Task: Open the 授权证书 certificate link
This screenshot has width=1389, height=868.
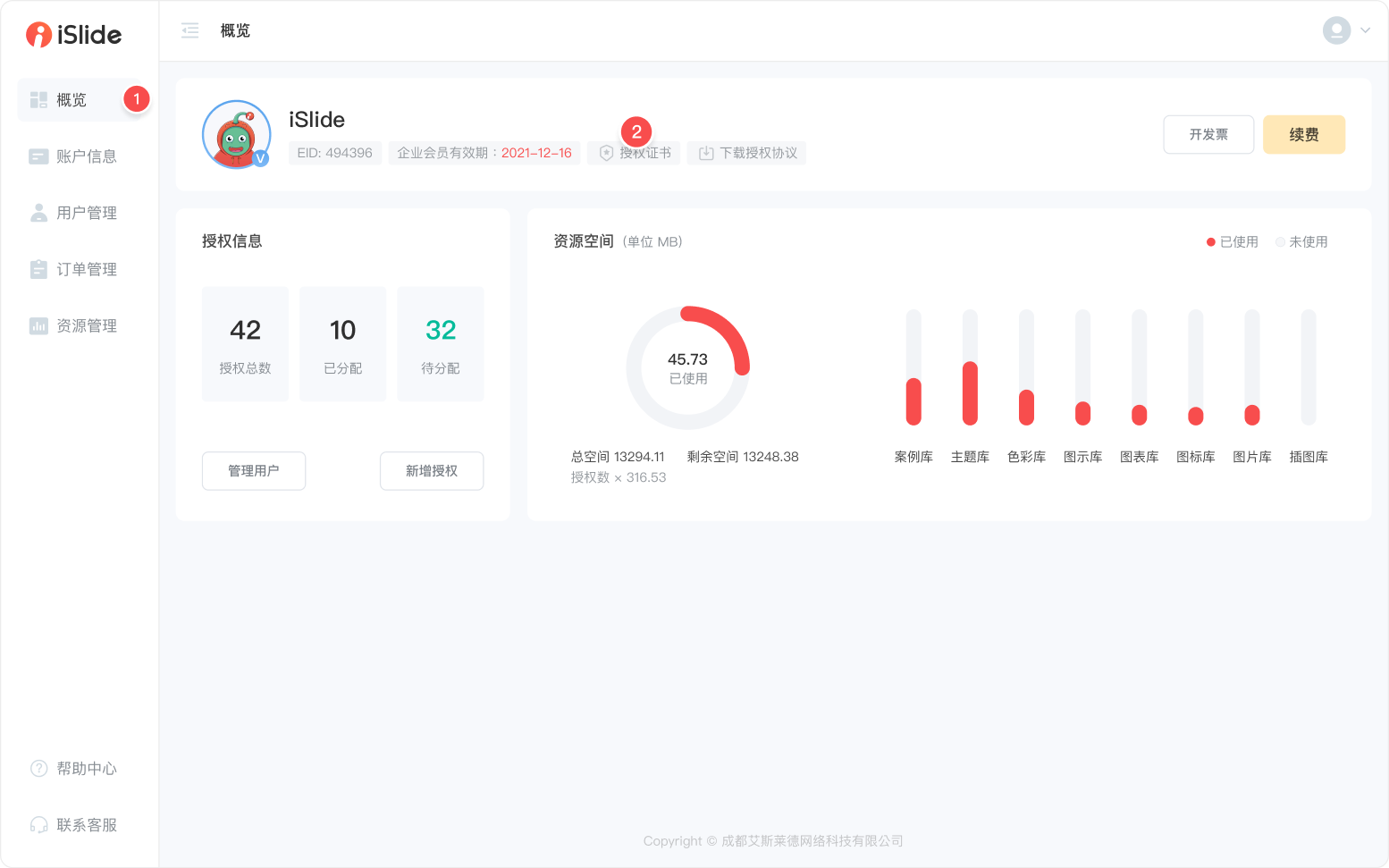Action: [635, 153]
